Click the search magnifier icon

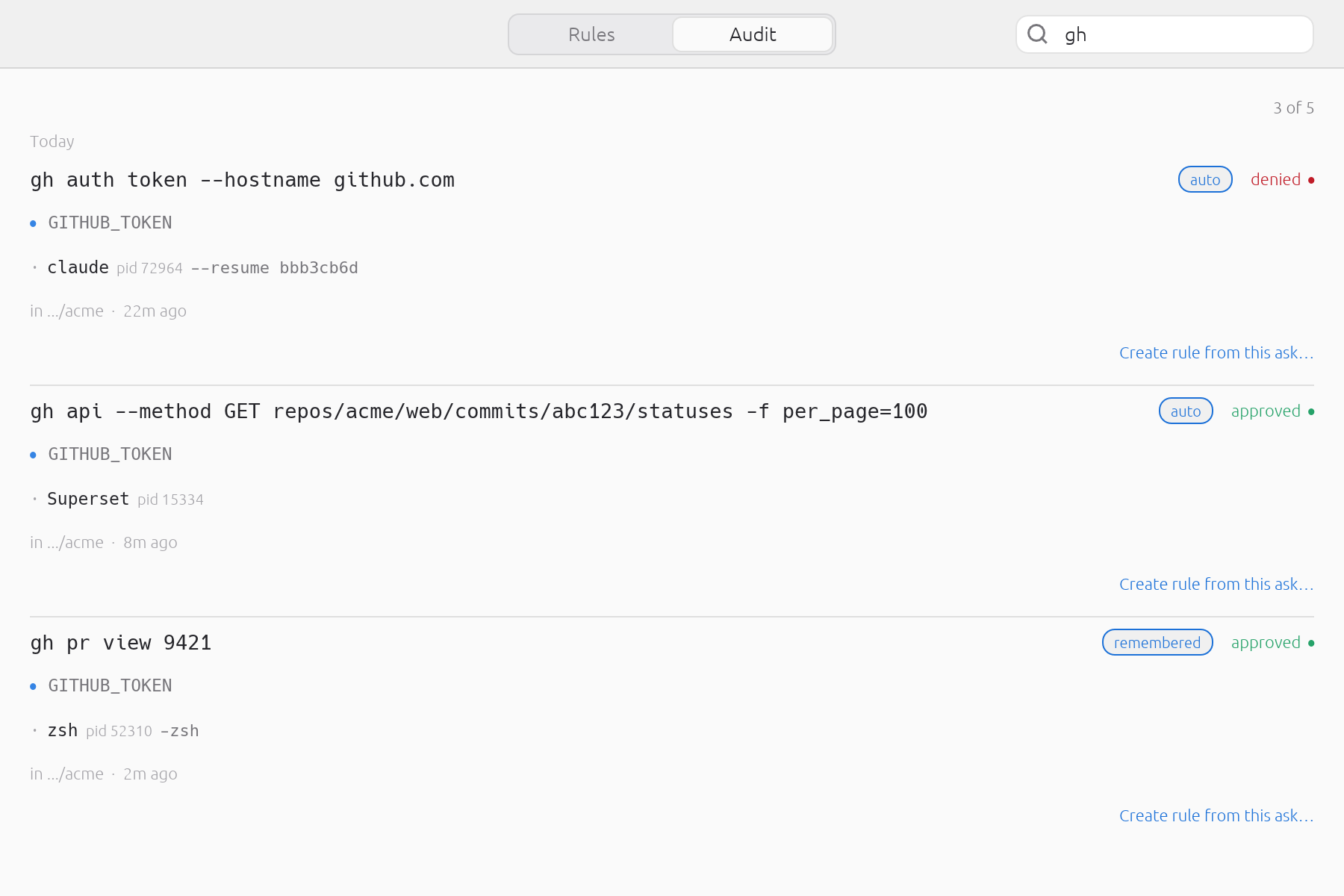tap(1037, 34)
